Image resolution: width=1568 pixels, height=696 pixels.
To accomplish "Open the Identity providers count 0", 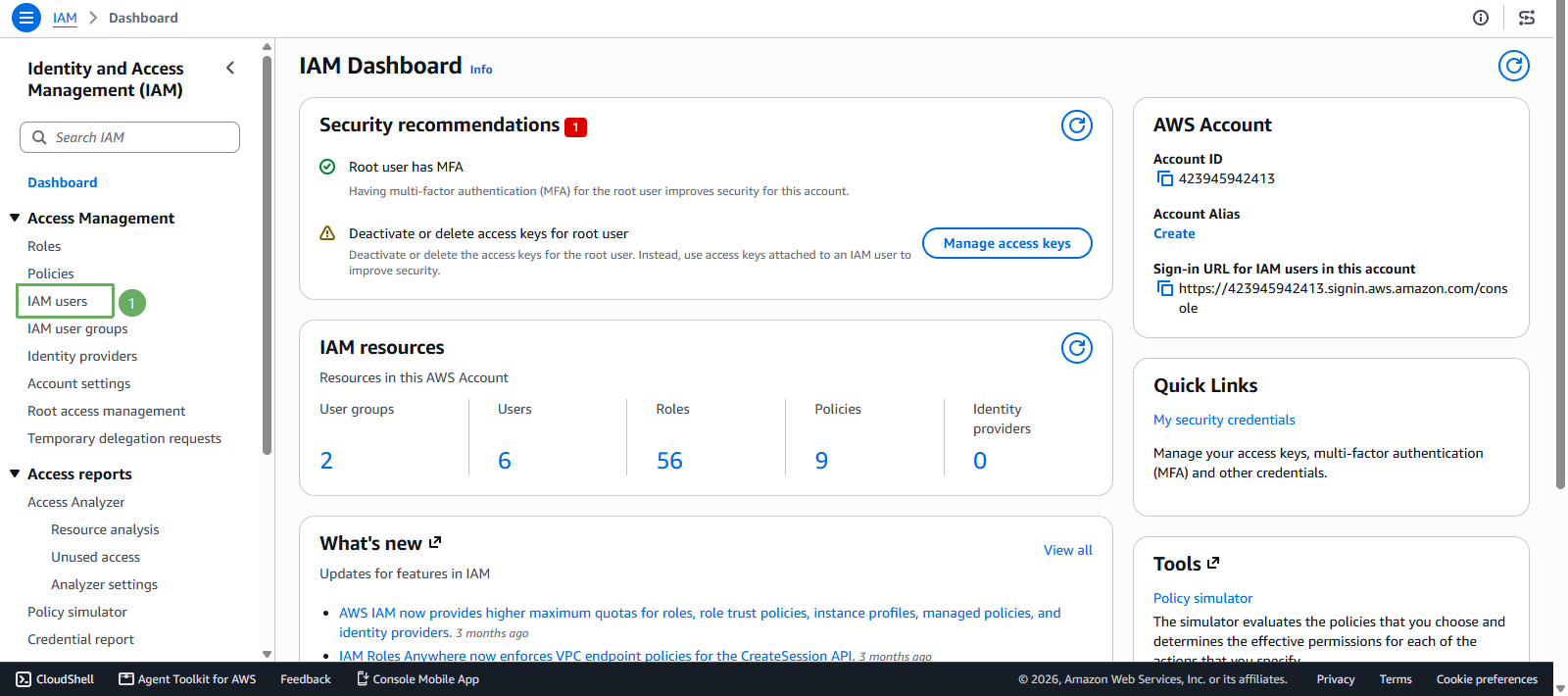I will 980,461.
